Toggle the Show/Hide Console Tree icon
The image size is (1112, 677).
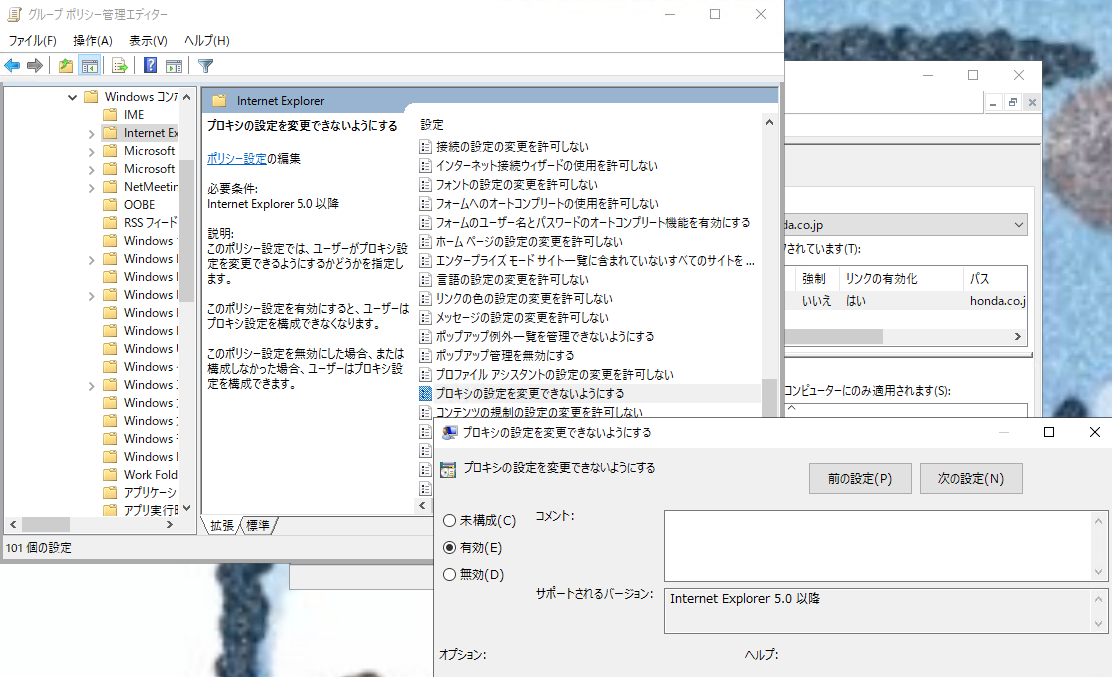point(90,65)
